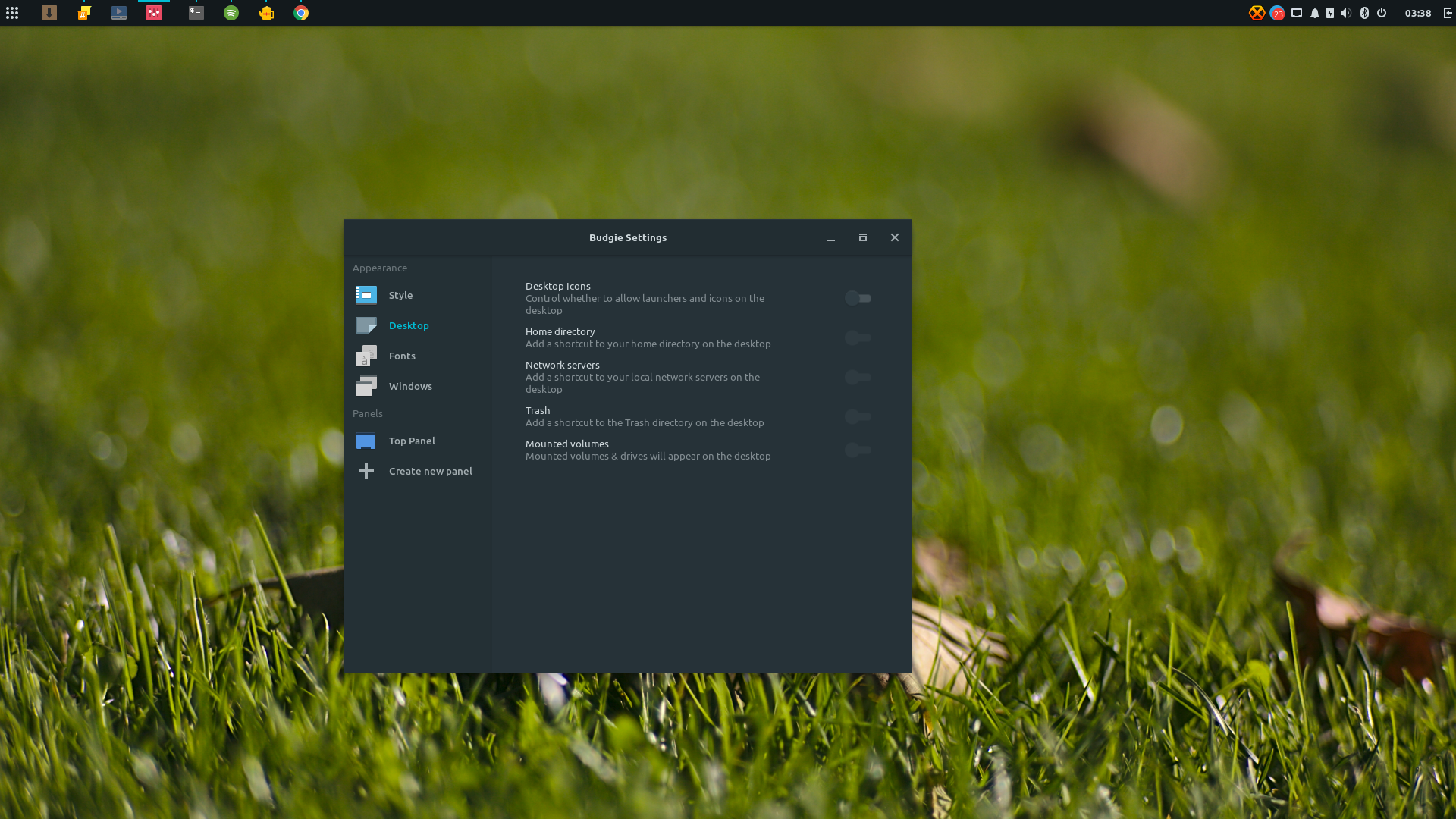Minimize the Budgie Settings window
This screenshot has width=1456, height=819.
click(831, 237)
